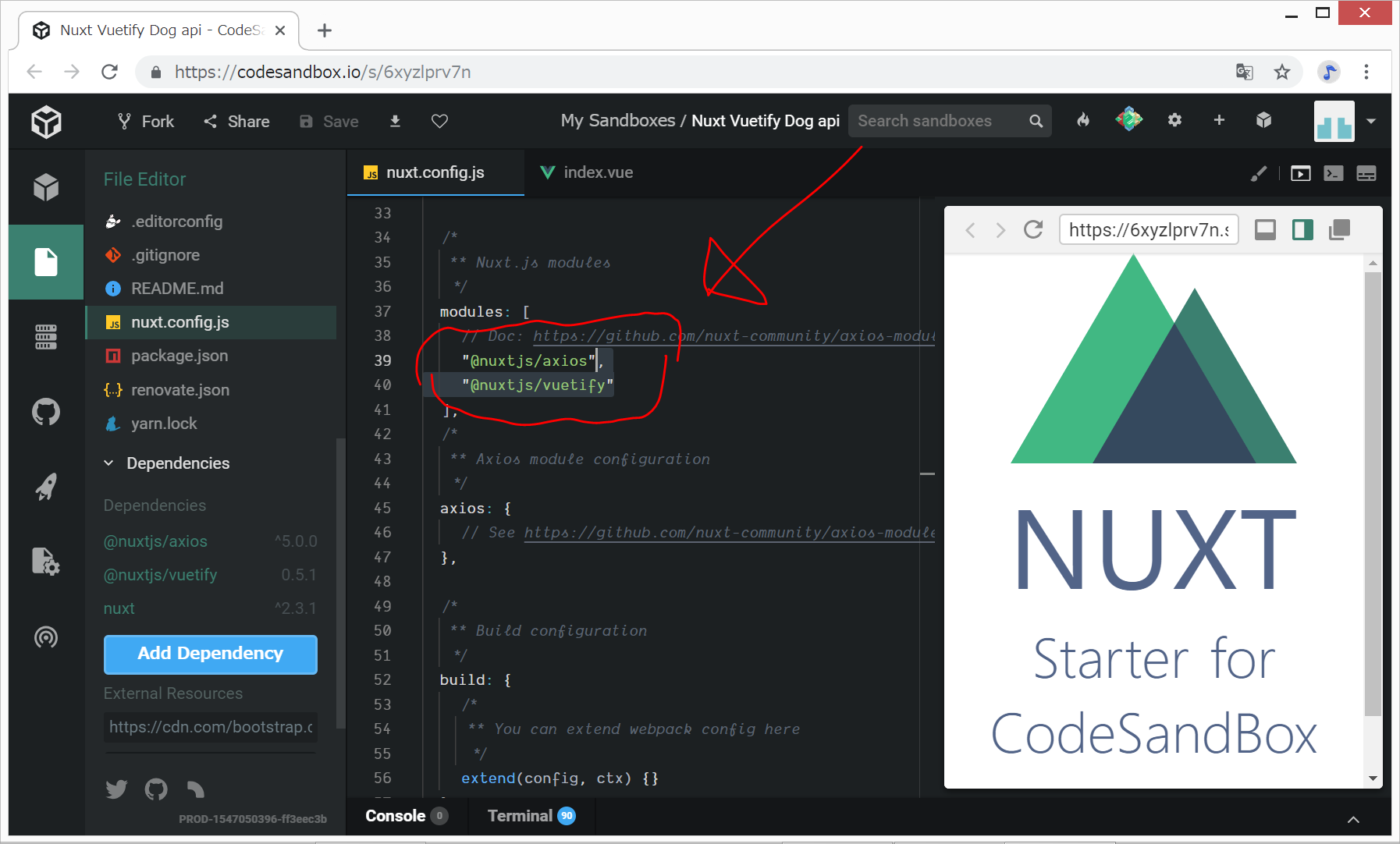
Task: Focus the Search sandboxes field
Action: click(x=939, y=121)
